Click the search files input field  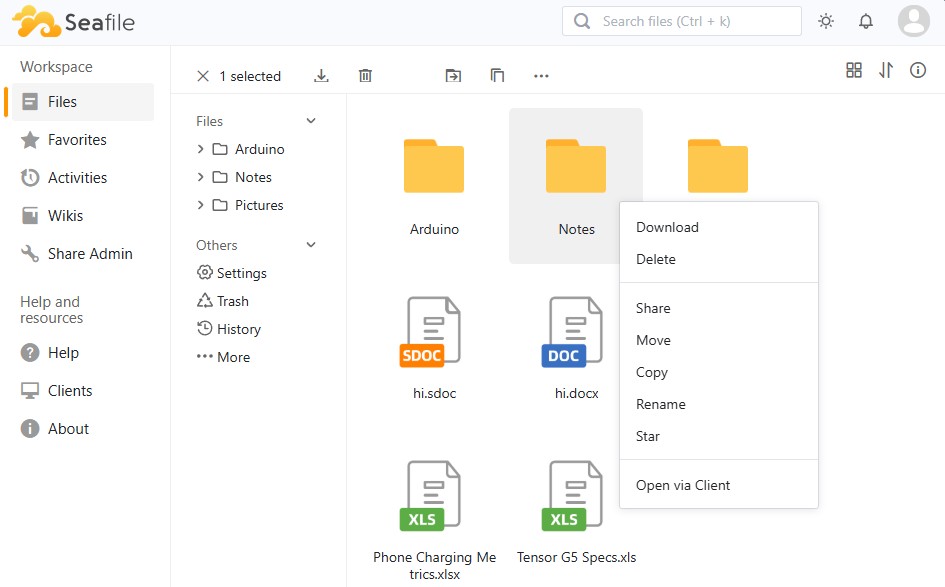(x=681, y=20)
